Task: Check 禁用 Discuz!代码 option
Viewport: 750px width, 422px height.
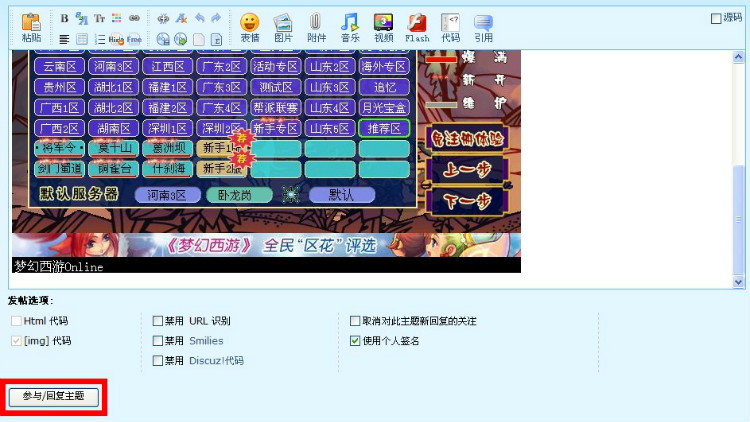Action: pyautogui.click(x=157, y=360)
